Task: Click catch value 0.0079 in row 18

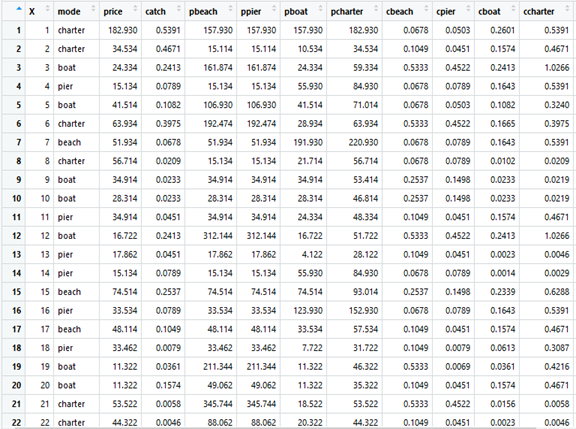Action: click(168, 348)
